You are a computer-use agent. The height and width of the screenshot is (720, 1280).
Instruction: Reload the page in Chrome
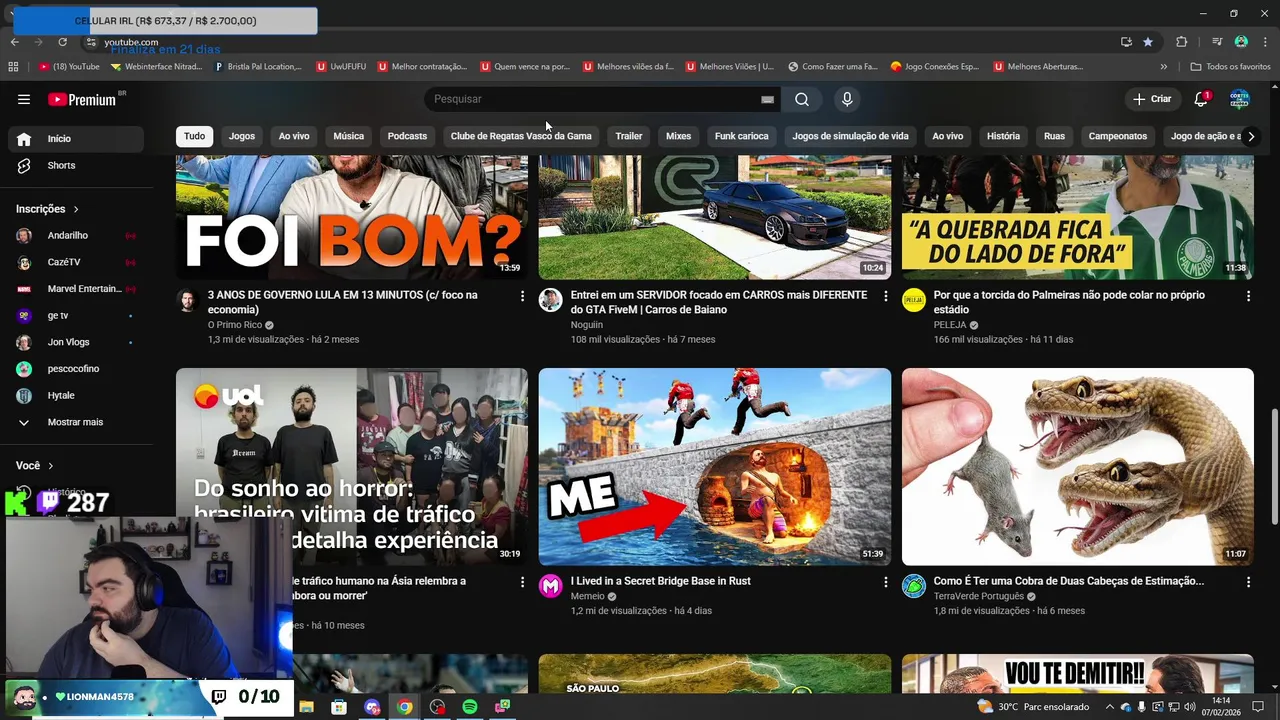(62, 42)
